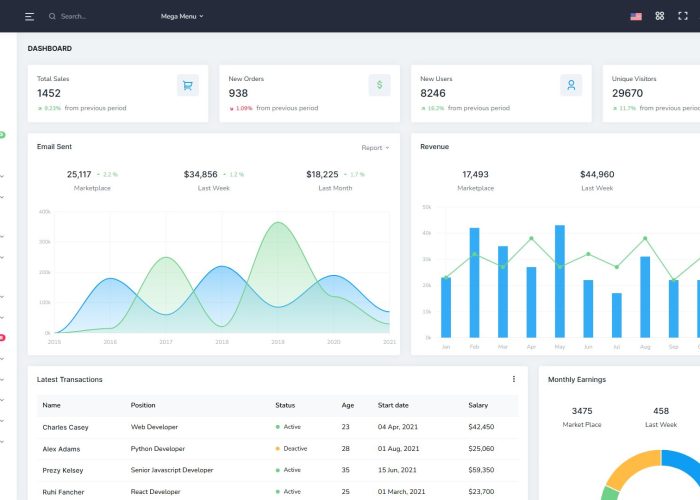Click the search magnifier icon
This screenshot has width=700, height=500.
pos(52,17)
